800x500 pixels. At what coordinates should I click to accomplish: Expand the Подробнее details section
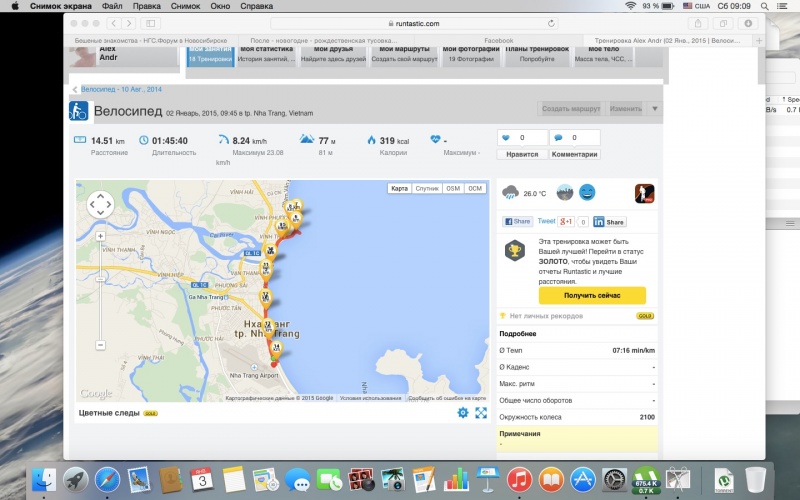[518, 334]
